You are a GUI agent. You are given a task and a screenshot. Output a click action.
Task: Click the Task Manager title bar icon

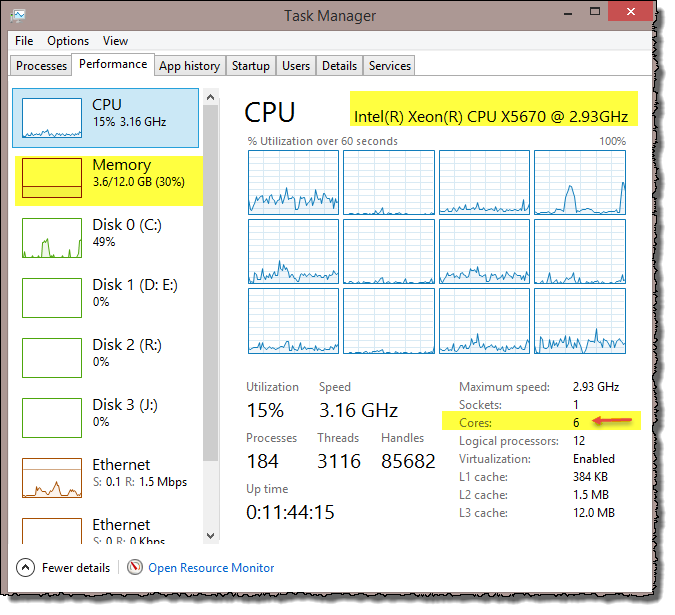click(18, 15)
